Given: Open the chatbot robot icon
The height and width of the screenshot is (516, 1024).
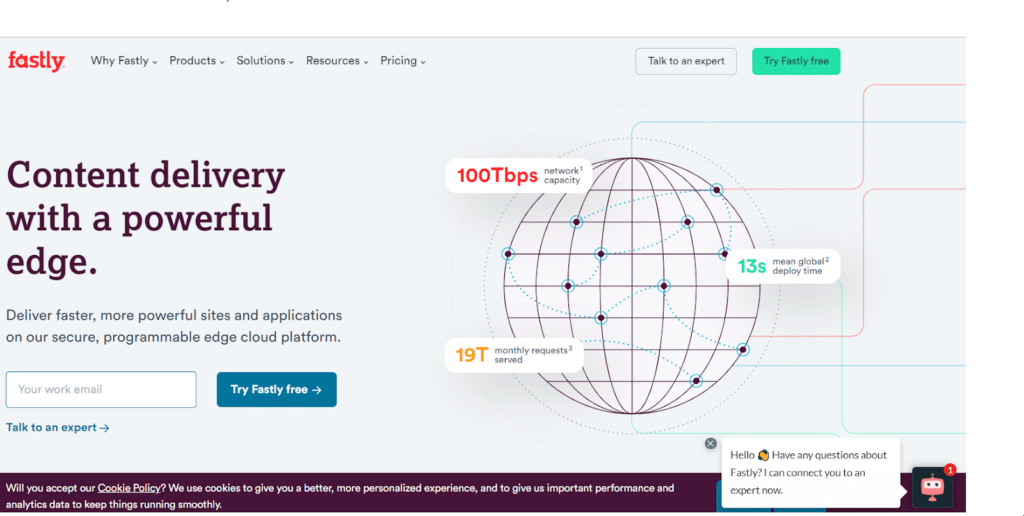Looking at the screenshot, I should (932, 487).
